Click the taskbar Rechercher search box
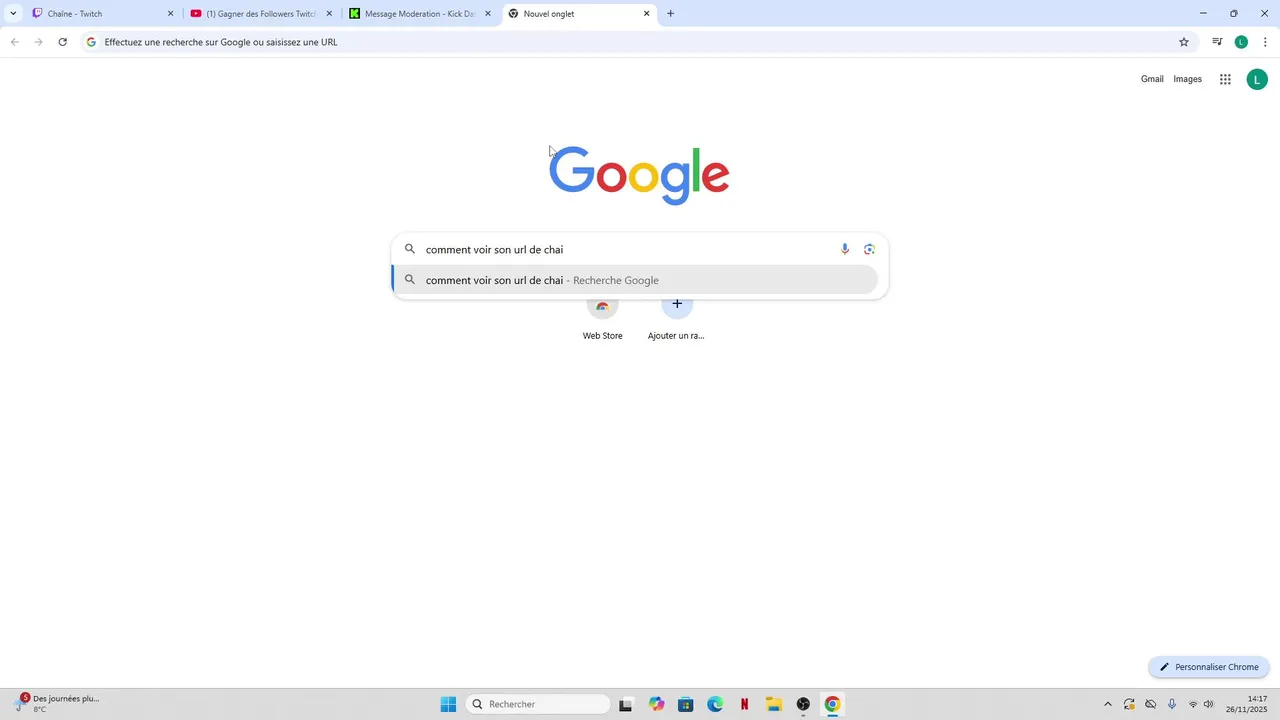This screenshot has height=720, width=1280. click(538, 704)
